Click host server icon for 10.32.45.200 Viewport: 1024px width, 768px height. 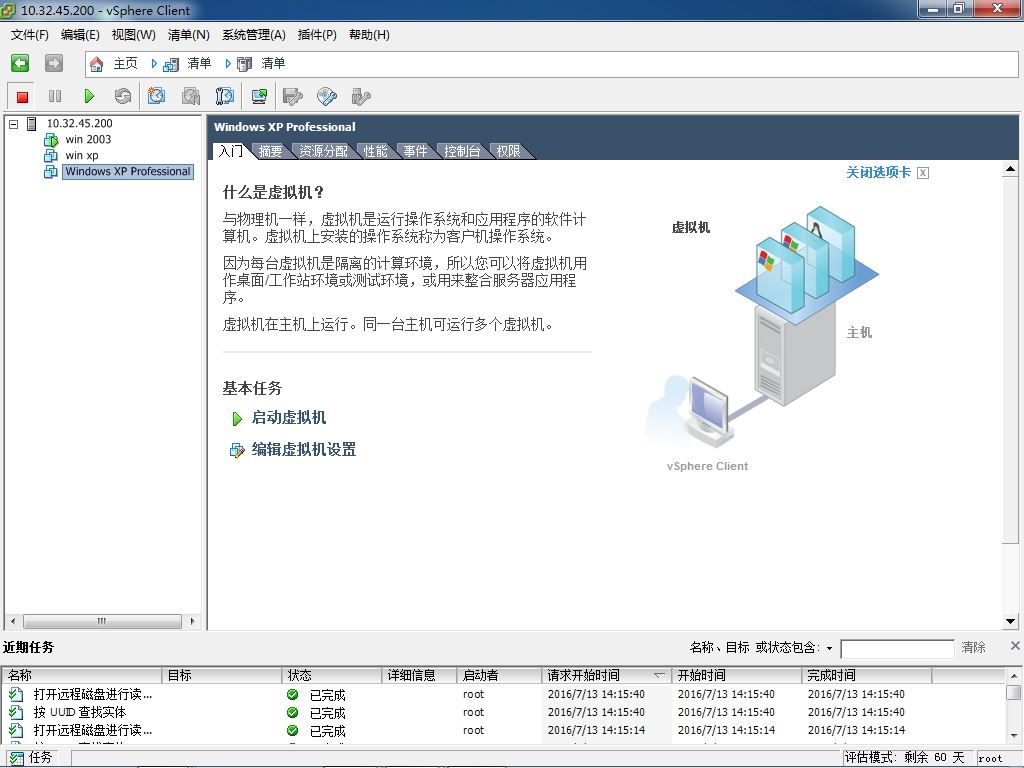click(x=31, y=123)
